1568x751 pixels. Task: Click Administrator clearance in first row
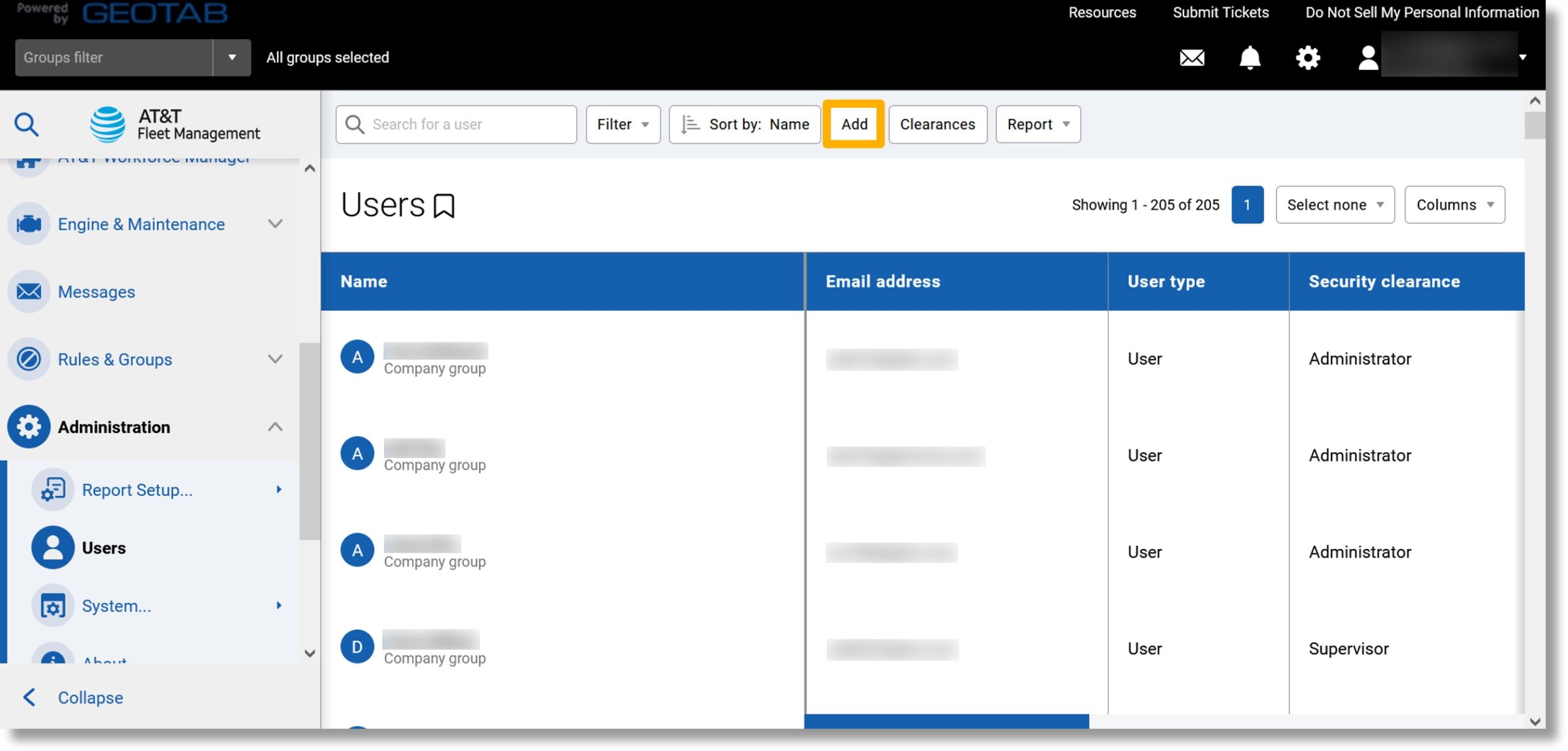click(1360, 358)
